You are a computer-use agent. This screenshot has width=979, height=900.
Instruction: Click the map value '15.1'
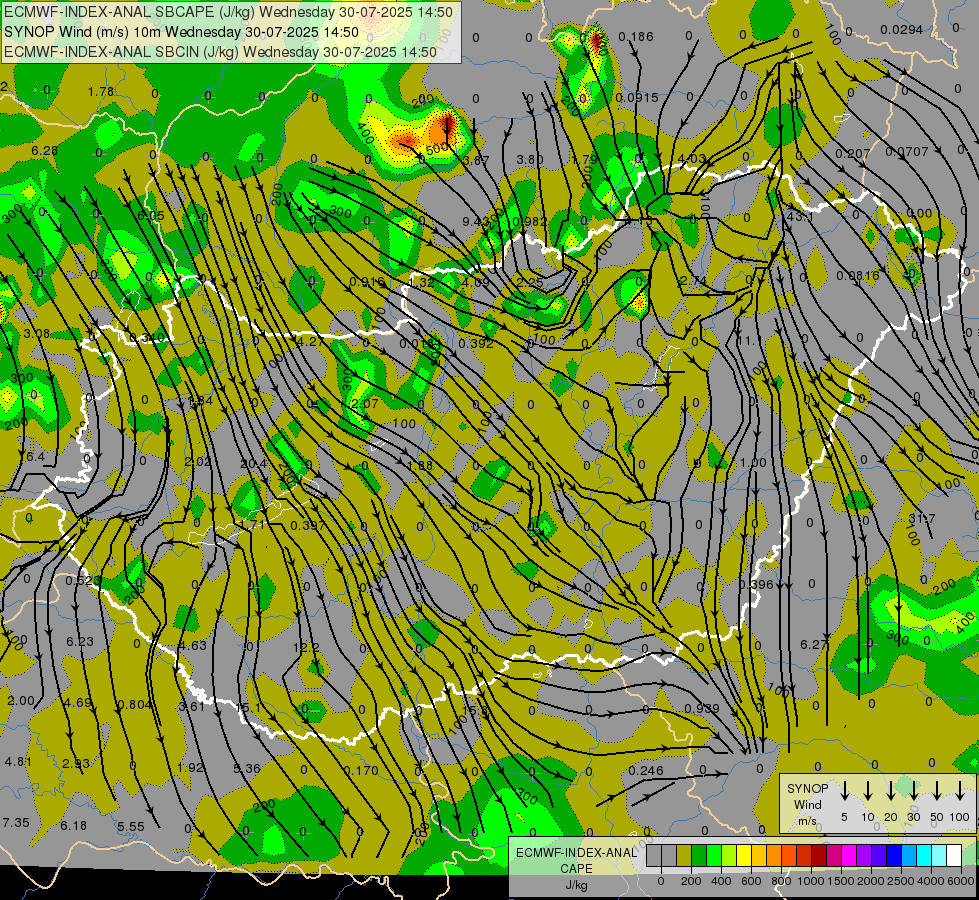[x=248, y=707]
